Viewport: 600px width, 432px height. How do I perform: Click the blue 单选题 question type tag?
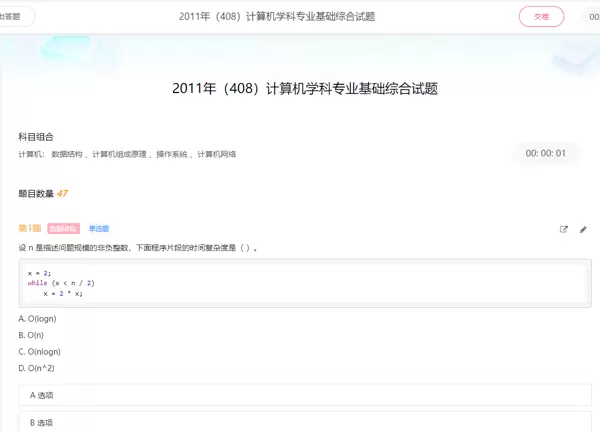[x=99, y=229]
